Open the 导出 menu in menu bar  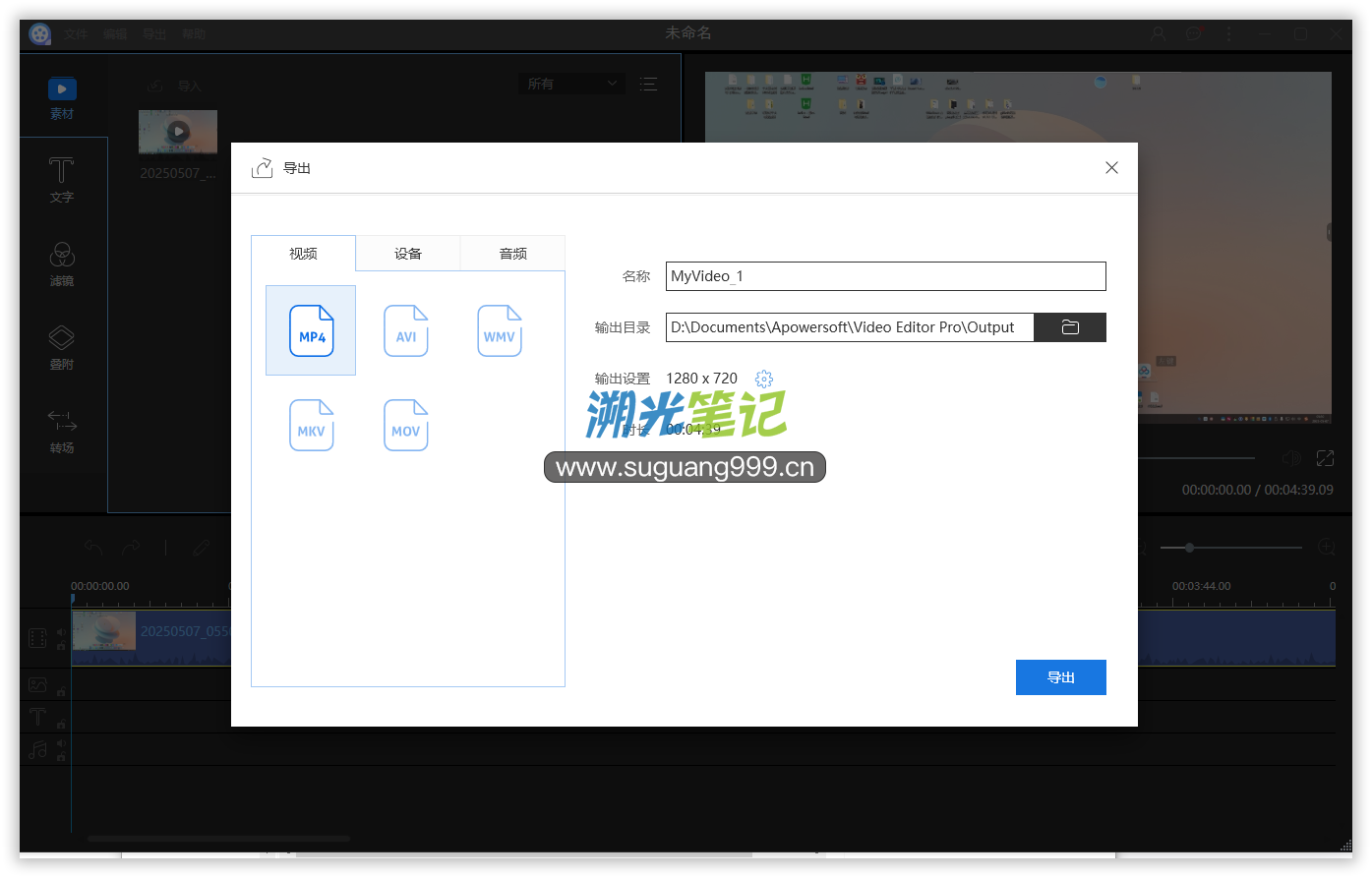(x=154, y=34)
